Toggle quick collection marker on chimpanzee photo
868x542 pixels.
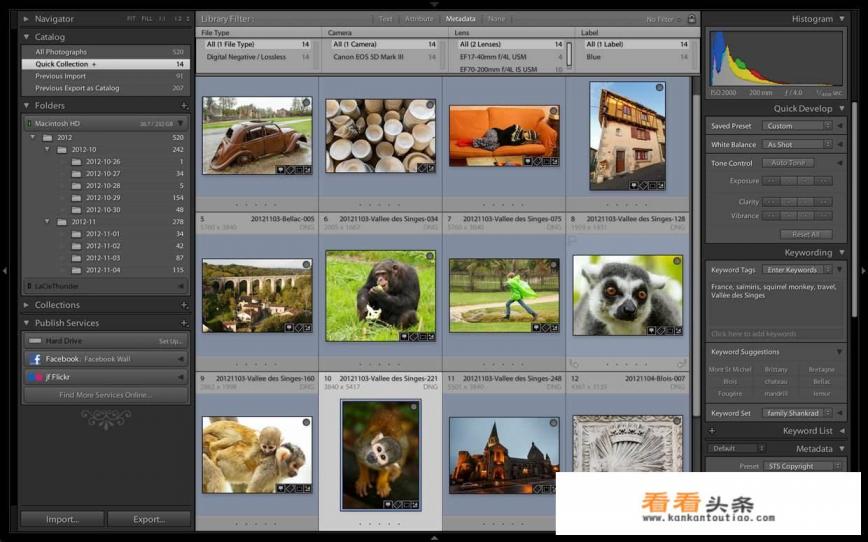(430, 257)
